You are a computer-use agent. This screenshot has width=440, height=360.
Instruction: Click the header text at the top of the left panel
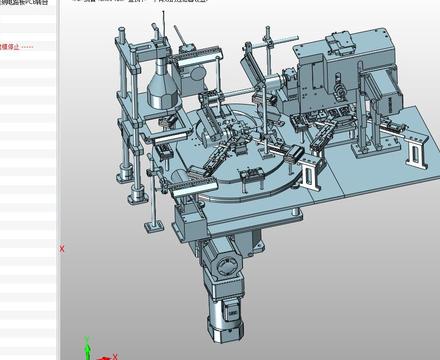(x=24, y=2)
